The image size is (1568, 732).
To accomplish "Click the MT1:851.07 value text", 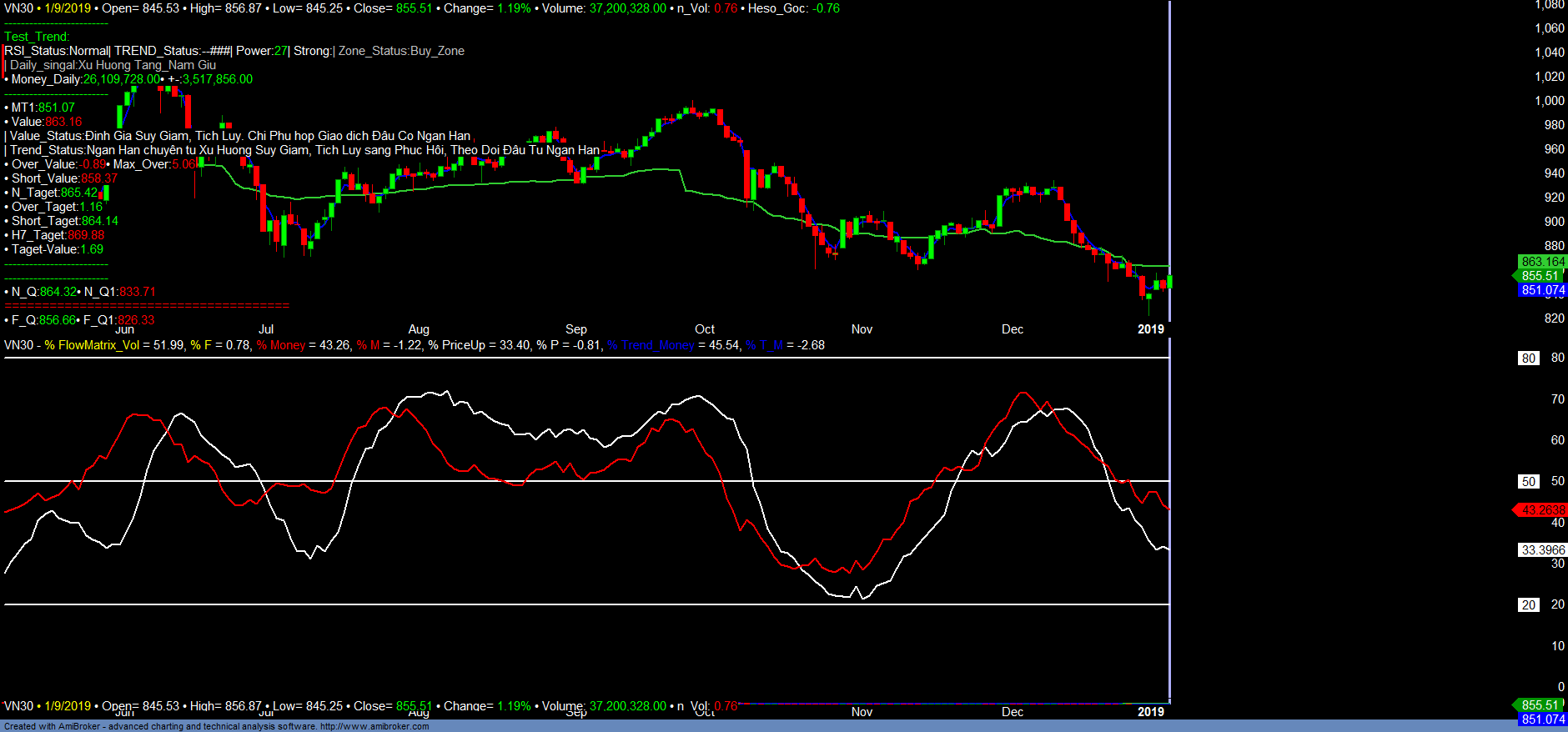I will click(x=43, y=108).
